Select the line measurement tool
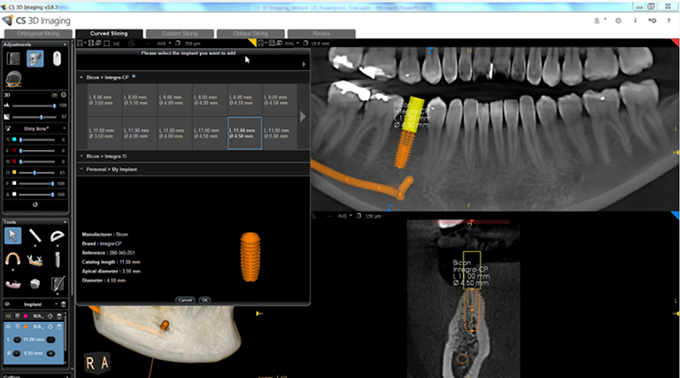 click(35, 236)
